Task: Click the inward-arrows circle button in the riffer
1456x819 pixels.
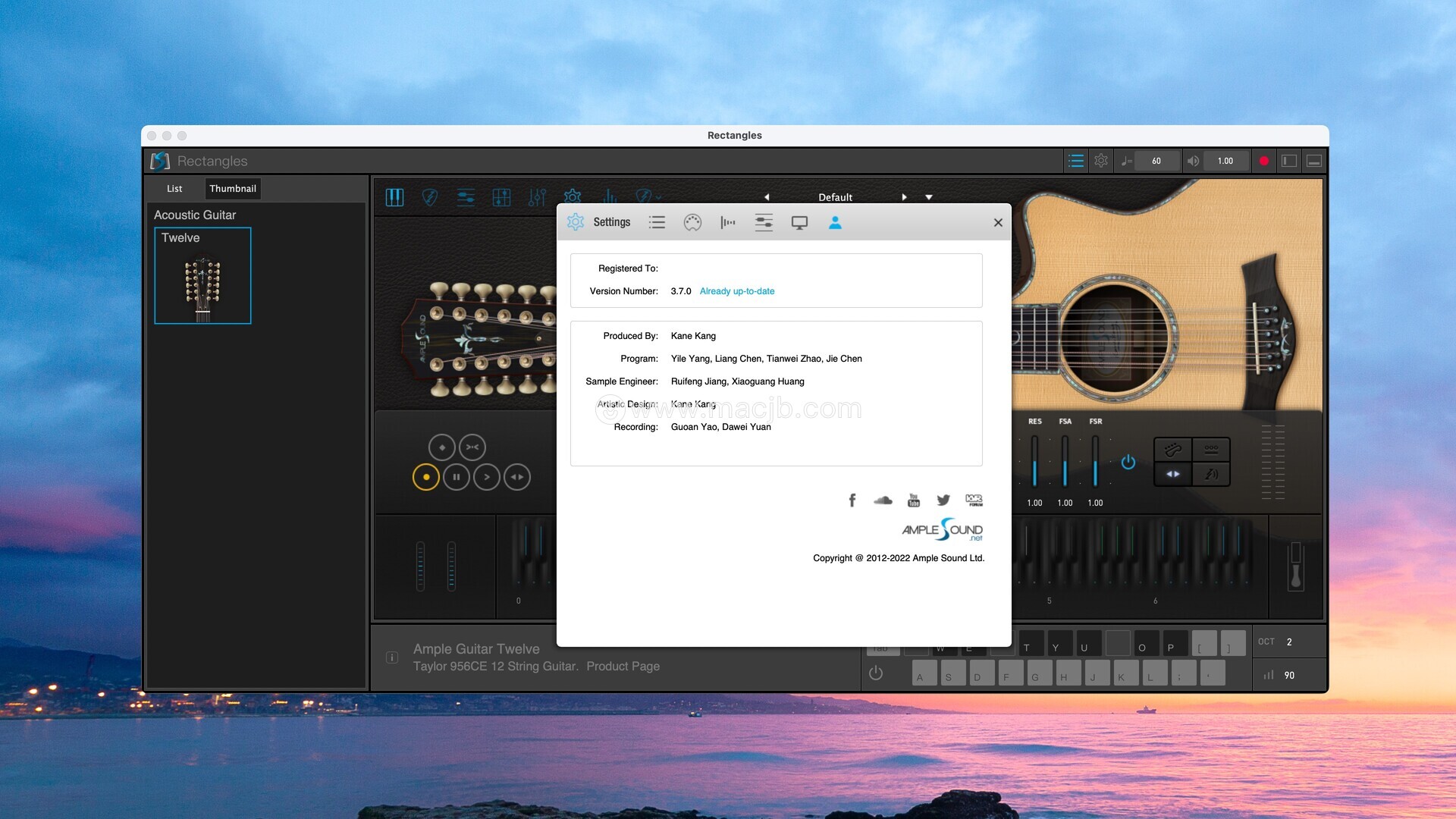Action: click(x=472, y=447)
